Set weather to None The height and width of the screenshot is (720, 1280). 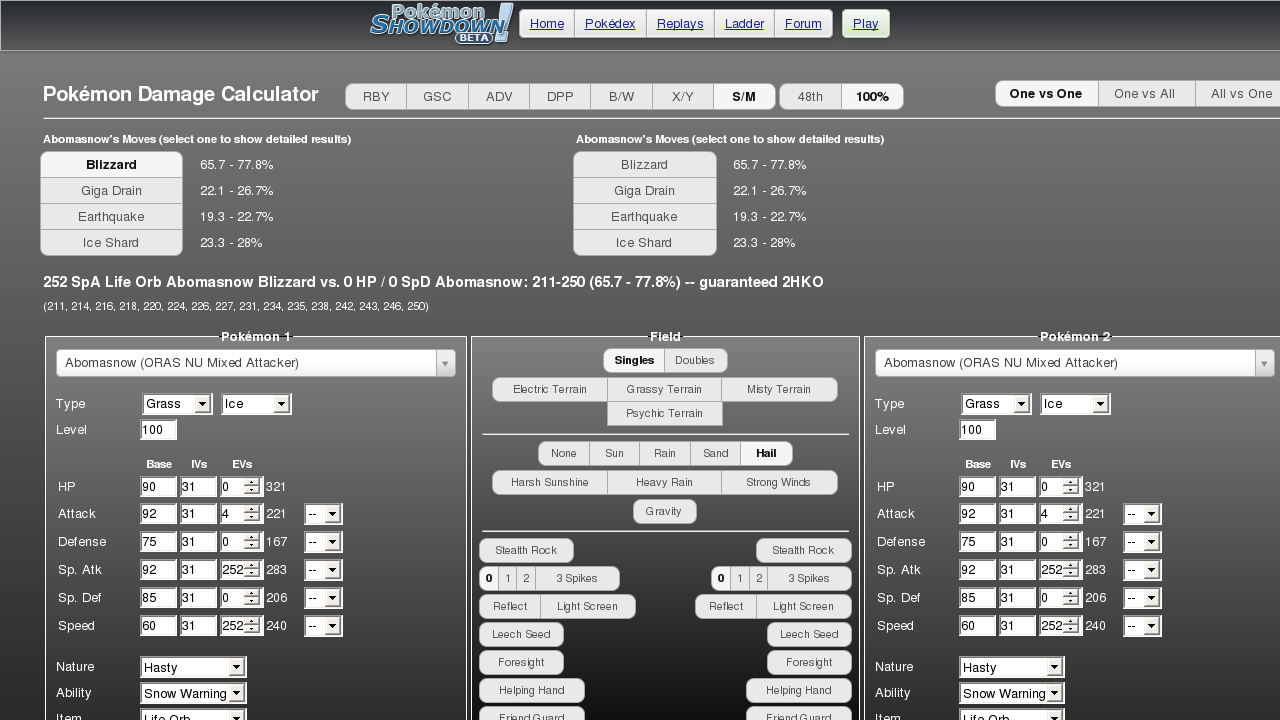pos(564,453)
